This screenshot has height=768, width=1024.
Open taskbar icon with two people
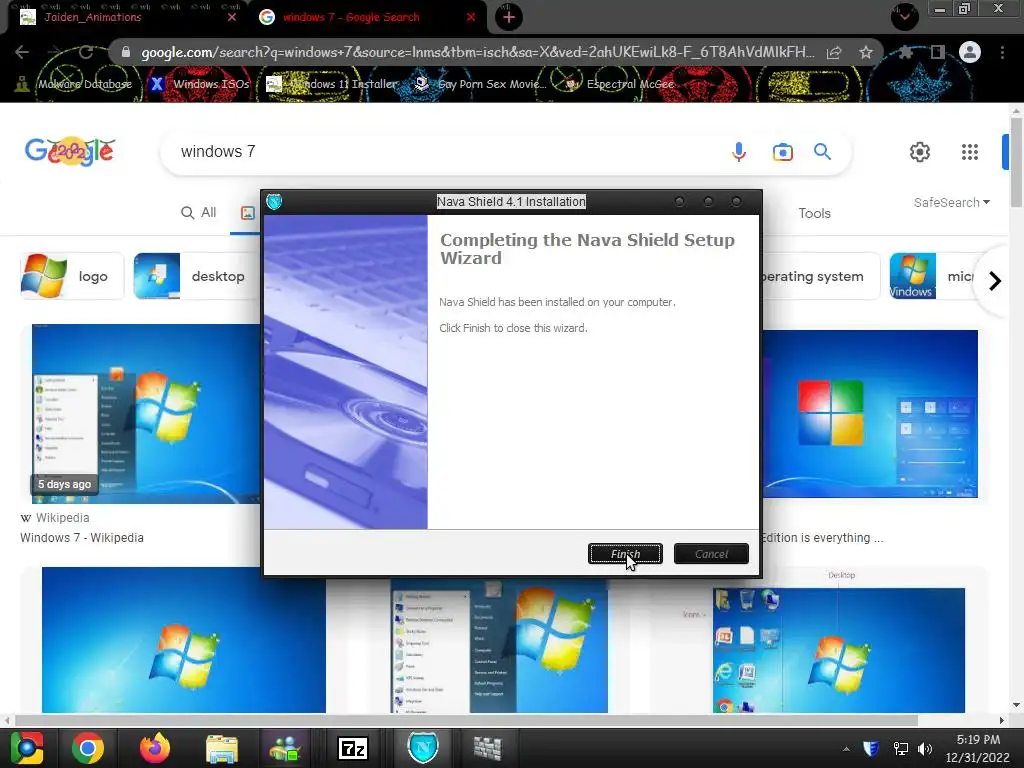click(285, 748)
